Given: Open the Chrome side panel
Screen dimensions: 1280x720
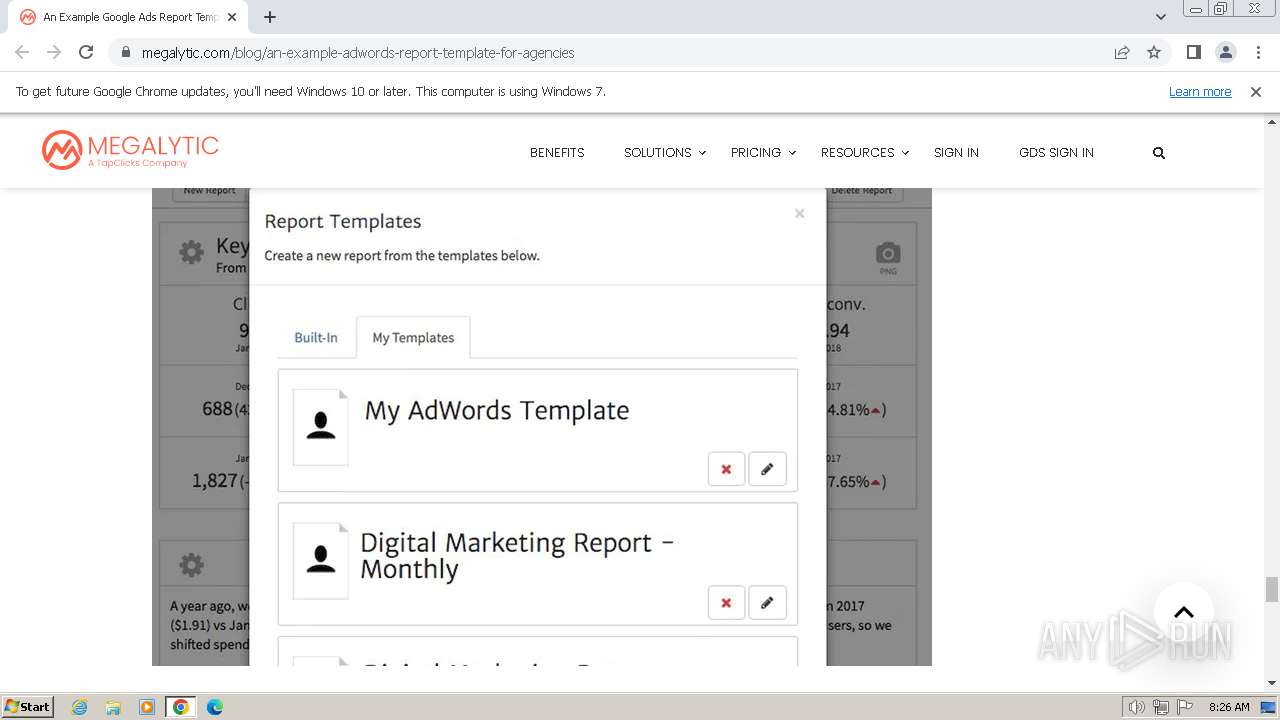Looking at the screenshot, I should tap(1193, 52).
